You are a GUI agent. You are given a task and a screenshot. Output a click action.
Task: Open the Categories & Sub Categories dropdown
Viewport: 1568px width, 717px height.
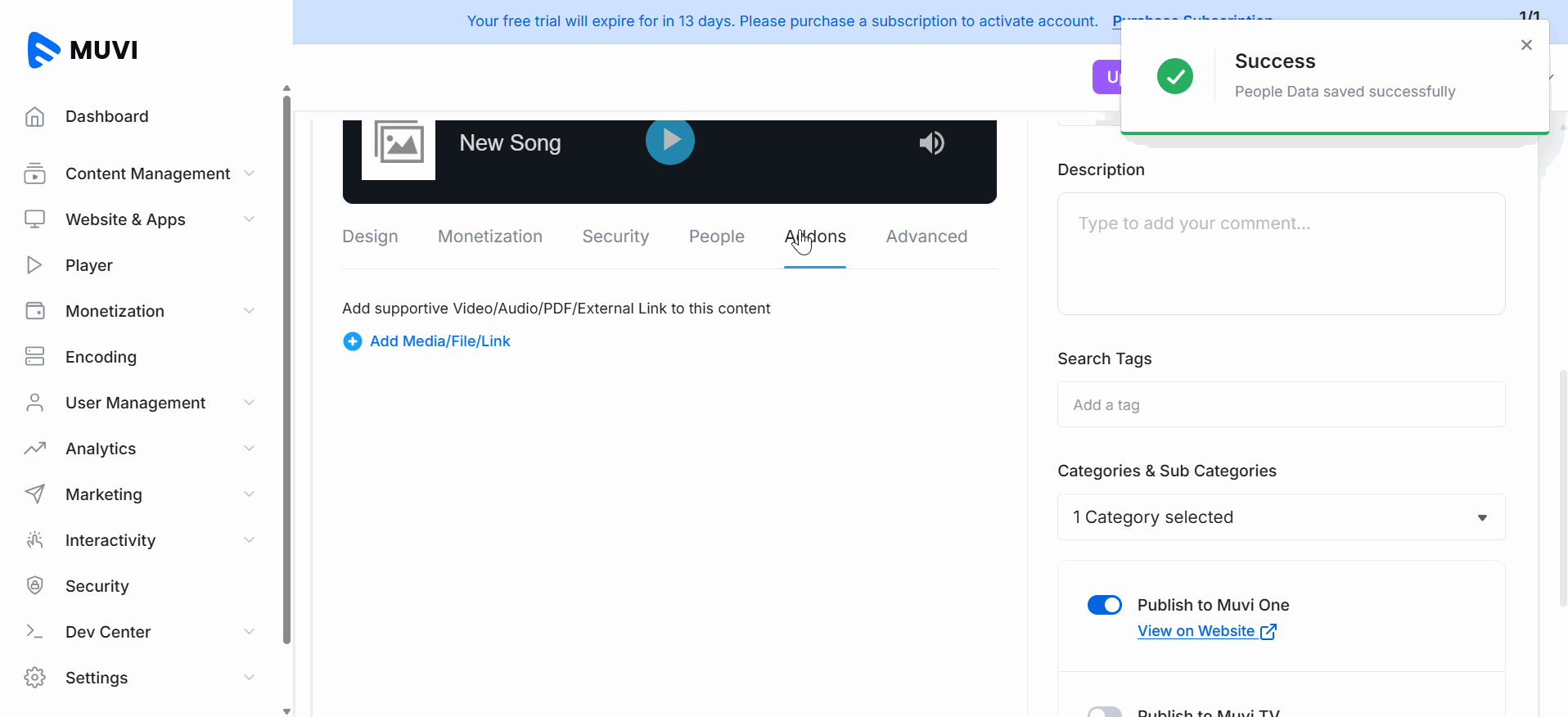click(x=1281, y=517)
